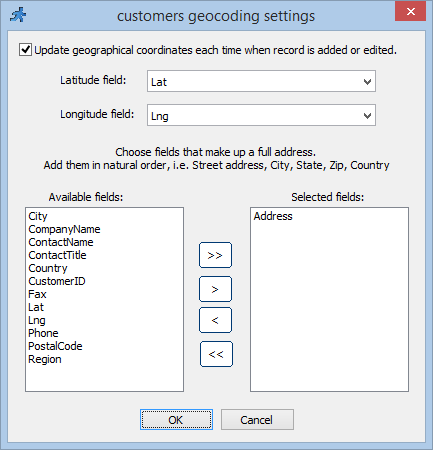
Task: Select City in Available fields
Action: tap(38, 216)
